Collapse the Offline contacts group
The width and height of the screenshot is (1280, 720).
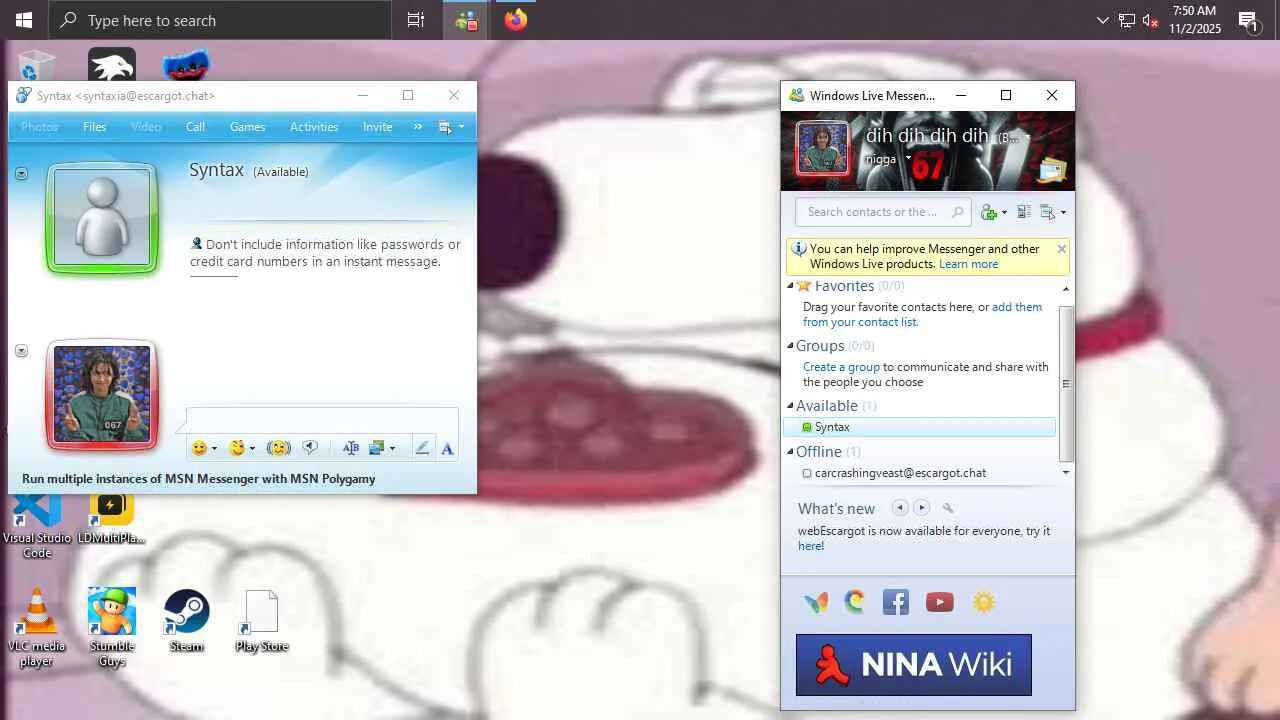(790, 452)
